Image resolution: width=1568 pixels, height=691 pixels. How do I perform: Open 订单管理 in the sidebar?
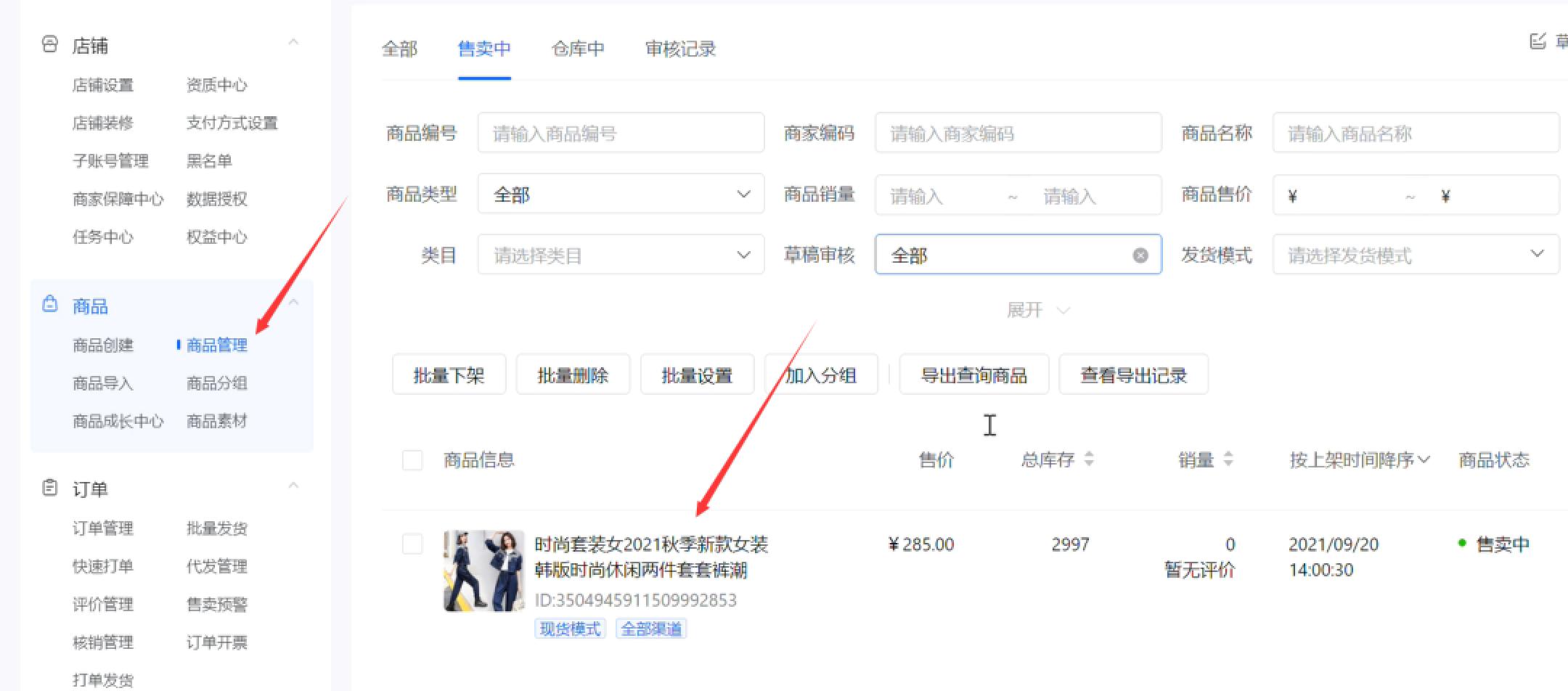(103, 528)
